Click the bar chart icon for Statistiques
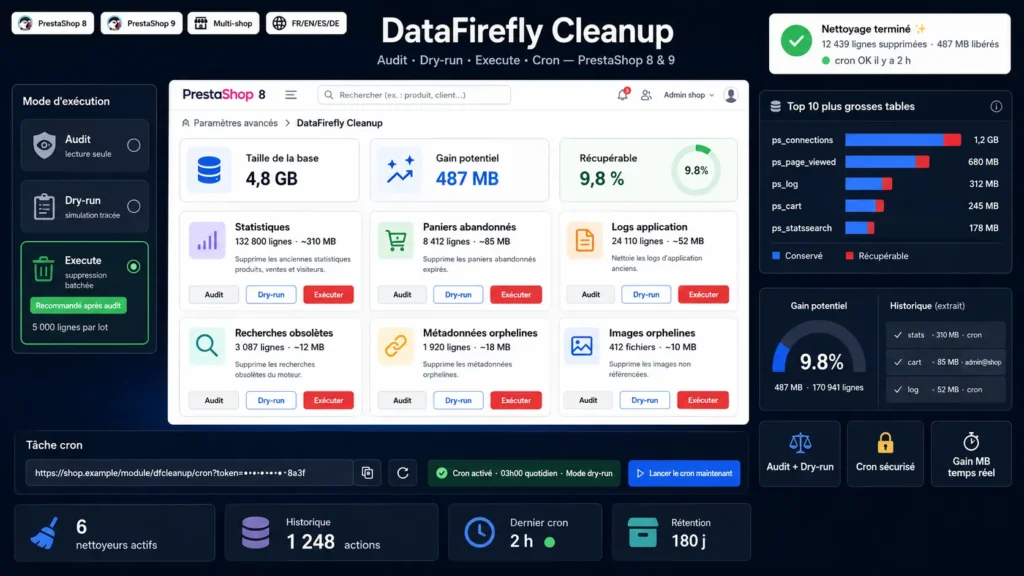1024x576 pixels. click(x=207, y=240)
